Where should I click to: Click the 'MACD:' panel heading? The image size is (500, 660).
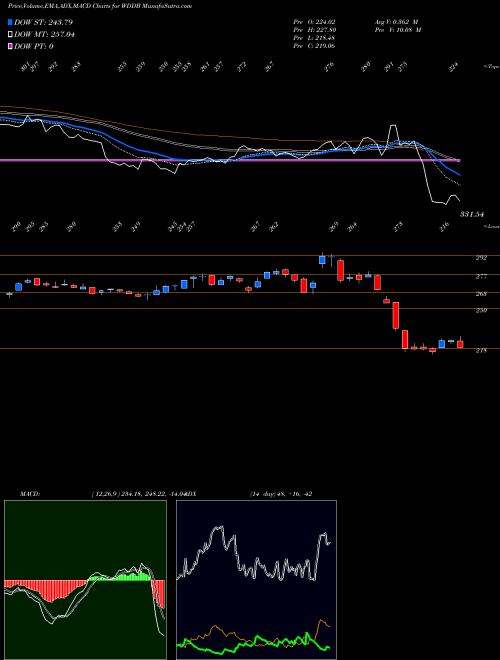(29, 494)
